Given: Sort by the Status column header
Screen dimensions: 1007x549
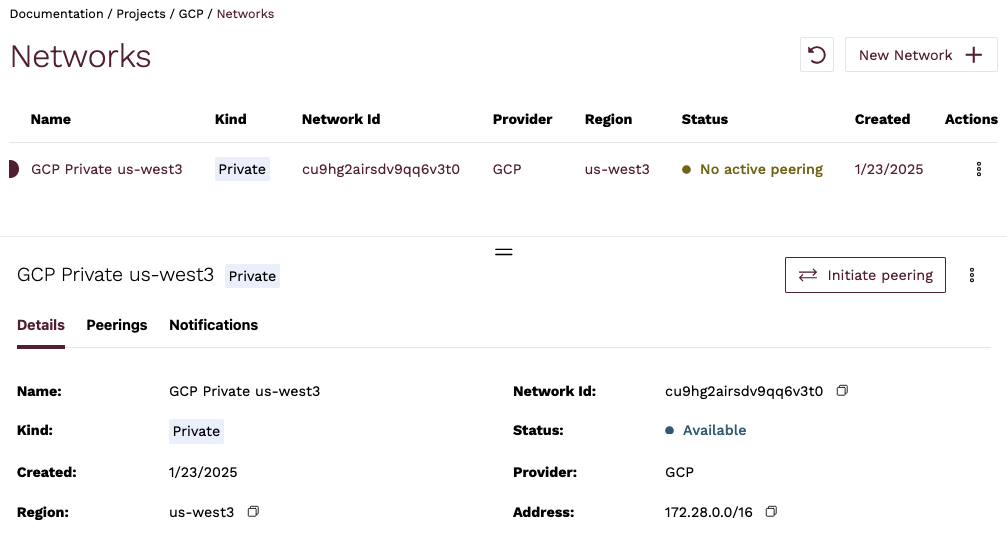Looking at the screenshot, I should tap(704, 119).
